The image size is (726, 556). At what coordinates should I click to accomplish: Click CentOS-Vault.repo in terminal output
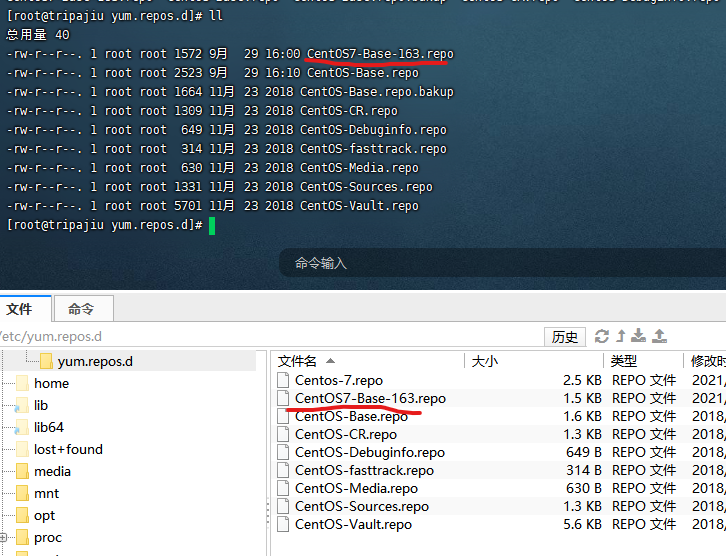point(359,206)
